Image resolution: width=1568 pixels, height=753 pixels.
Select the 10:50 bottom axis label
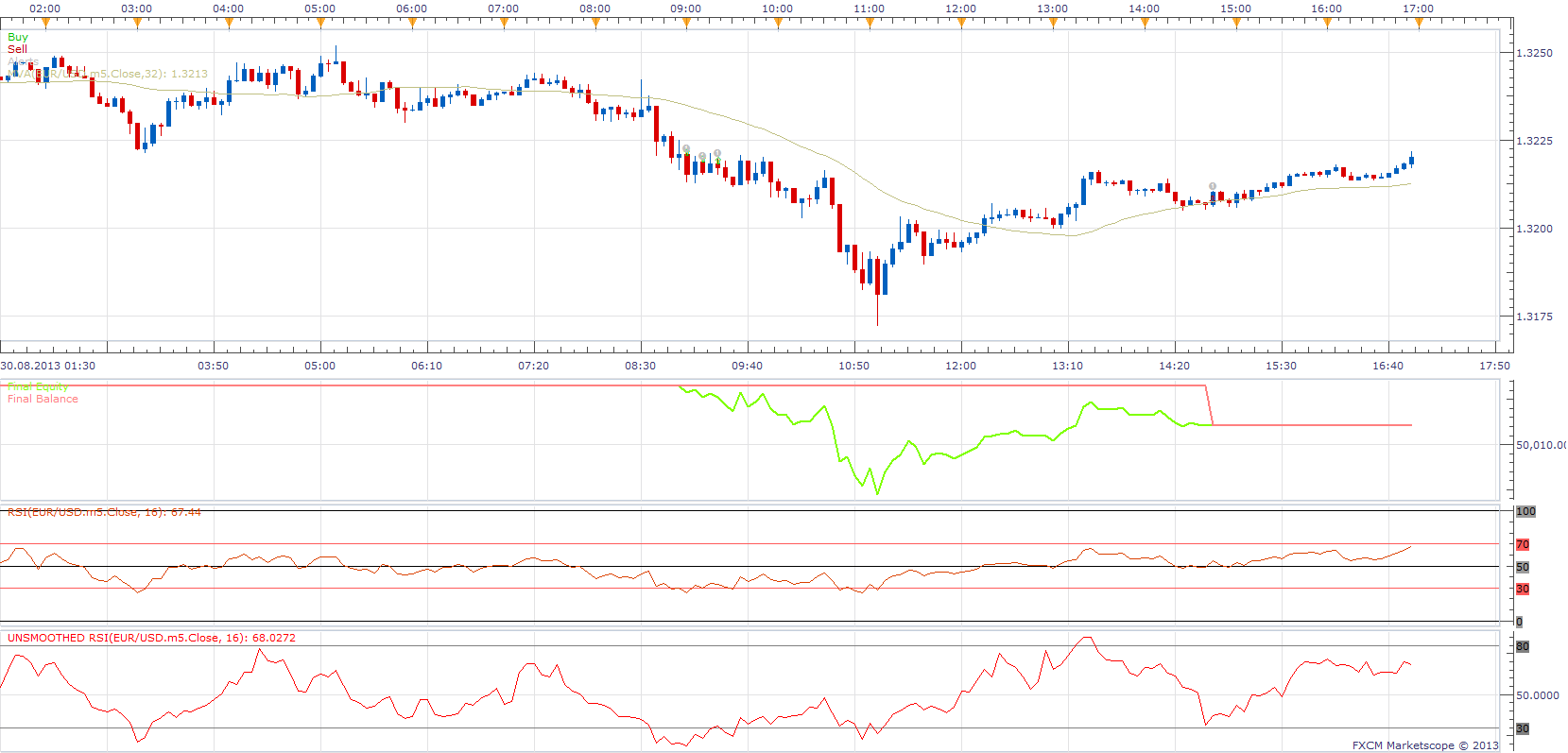(854, 366)
